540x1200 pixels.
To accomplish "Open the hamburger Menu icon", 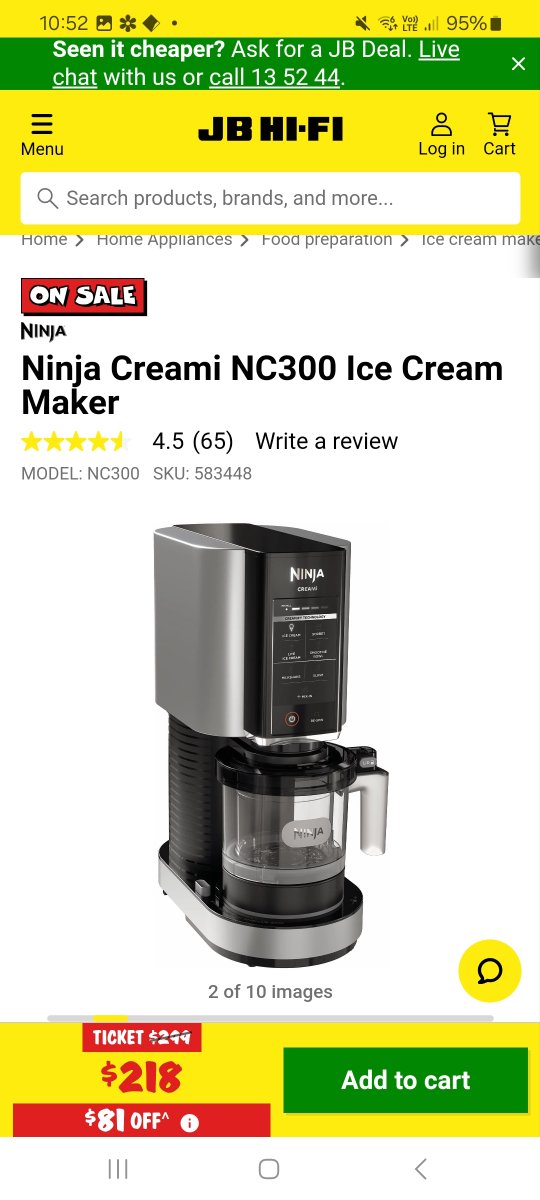I will [41, 124].
